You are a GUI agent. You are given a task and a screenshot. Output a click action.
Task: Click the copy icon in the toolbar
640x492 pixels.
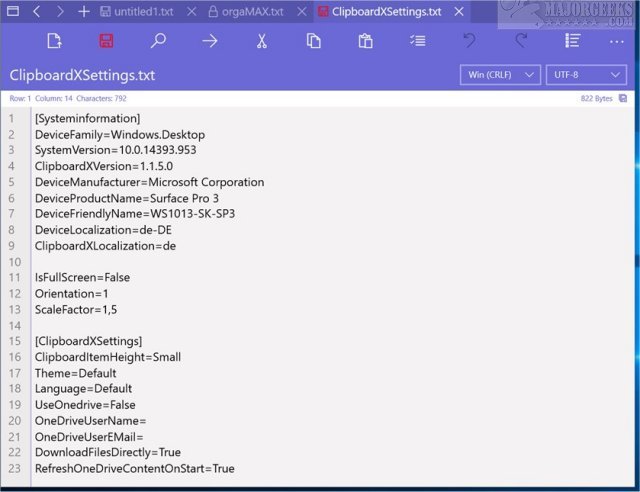click(313, 41)
